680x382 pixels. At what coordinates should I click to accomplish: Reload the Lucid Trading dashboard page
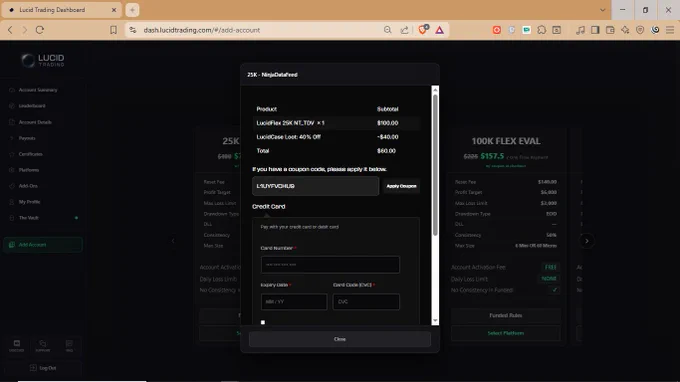point(40,30)
